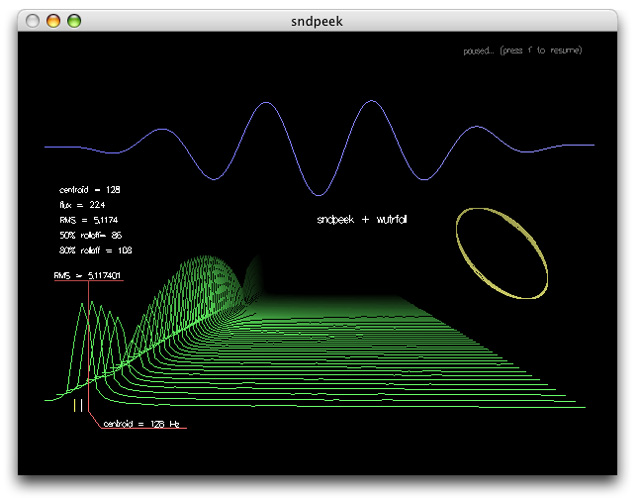Viewport: 640px width, 498px height.
Task: Minimize the sndpeek window with yellow button
Action: (x=53, y=20)
